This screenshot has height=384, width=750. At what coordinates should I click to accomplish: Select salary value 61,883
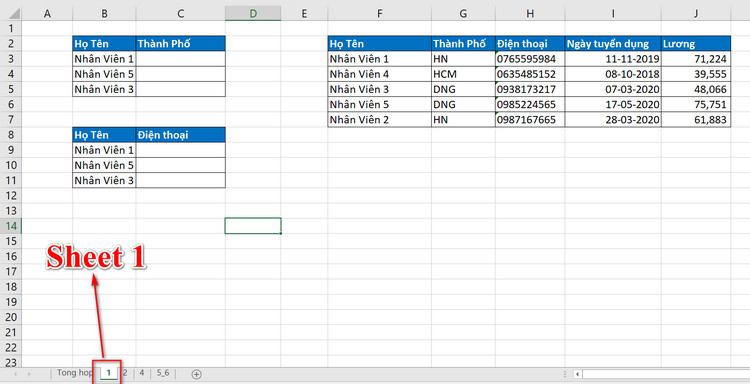point(696,120)
